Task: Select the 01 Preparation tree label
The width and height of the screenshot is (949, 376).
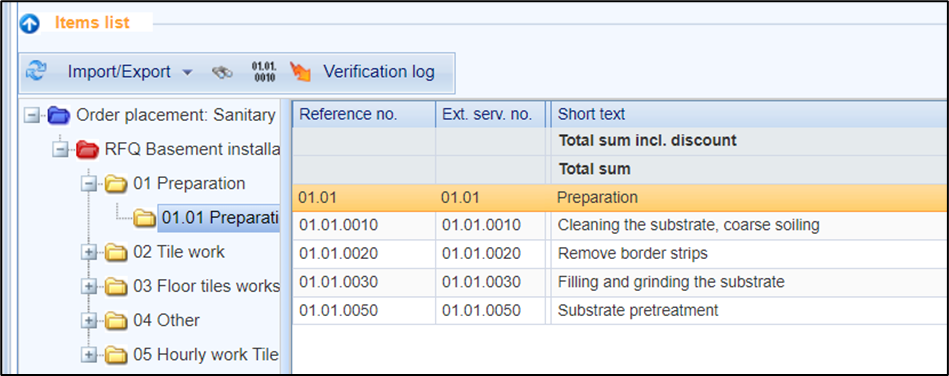Action: [189, 183]
